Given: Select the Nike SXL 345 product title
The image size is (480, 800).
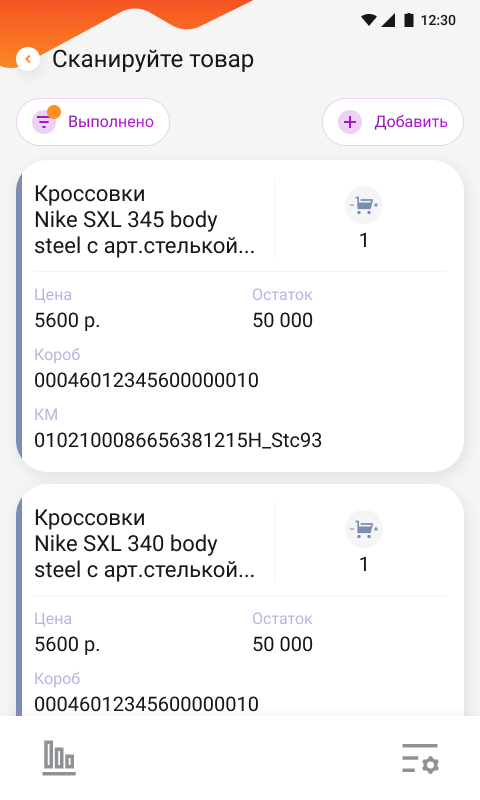Looking at the screenshot, I should 144,220.
